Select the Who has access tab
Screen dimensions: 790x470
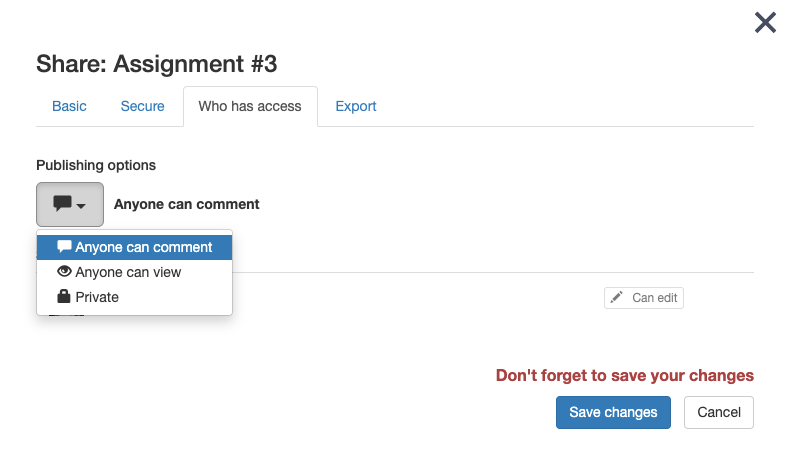250,106
